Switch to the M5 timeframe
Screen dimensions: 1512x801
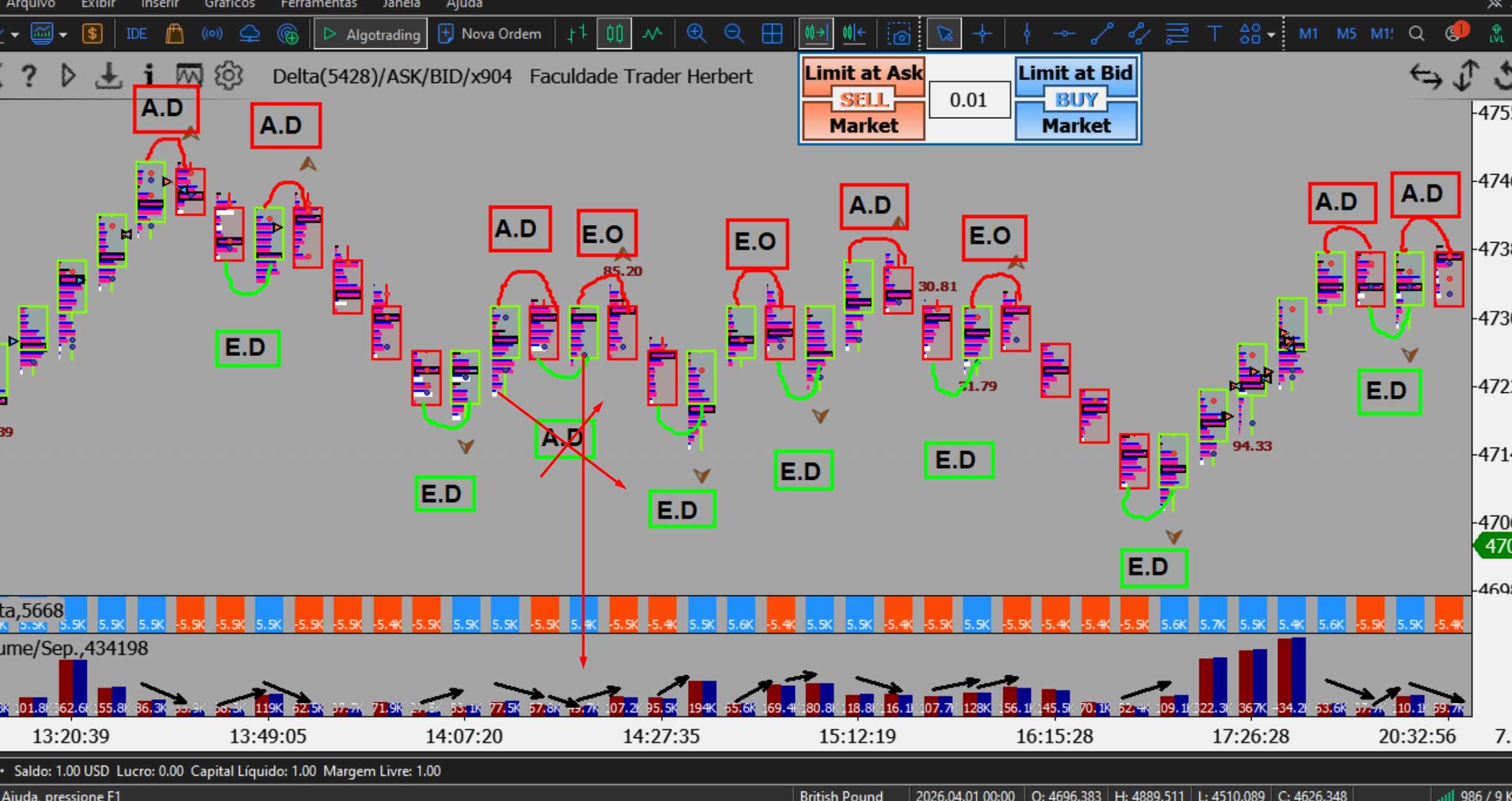point(1346,33)
